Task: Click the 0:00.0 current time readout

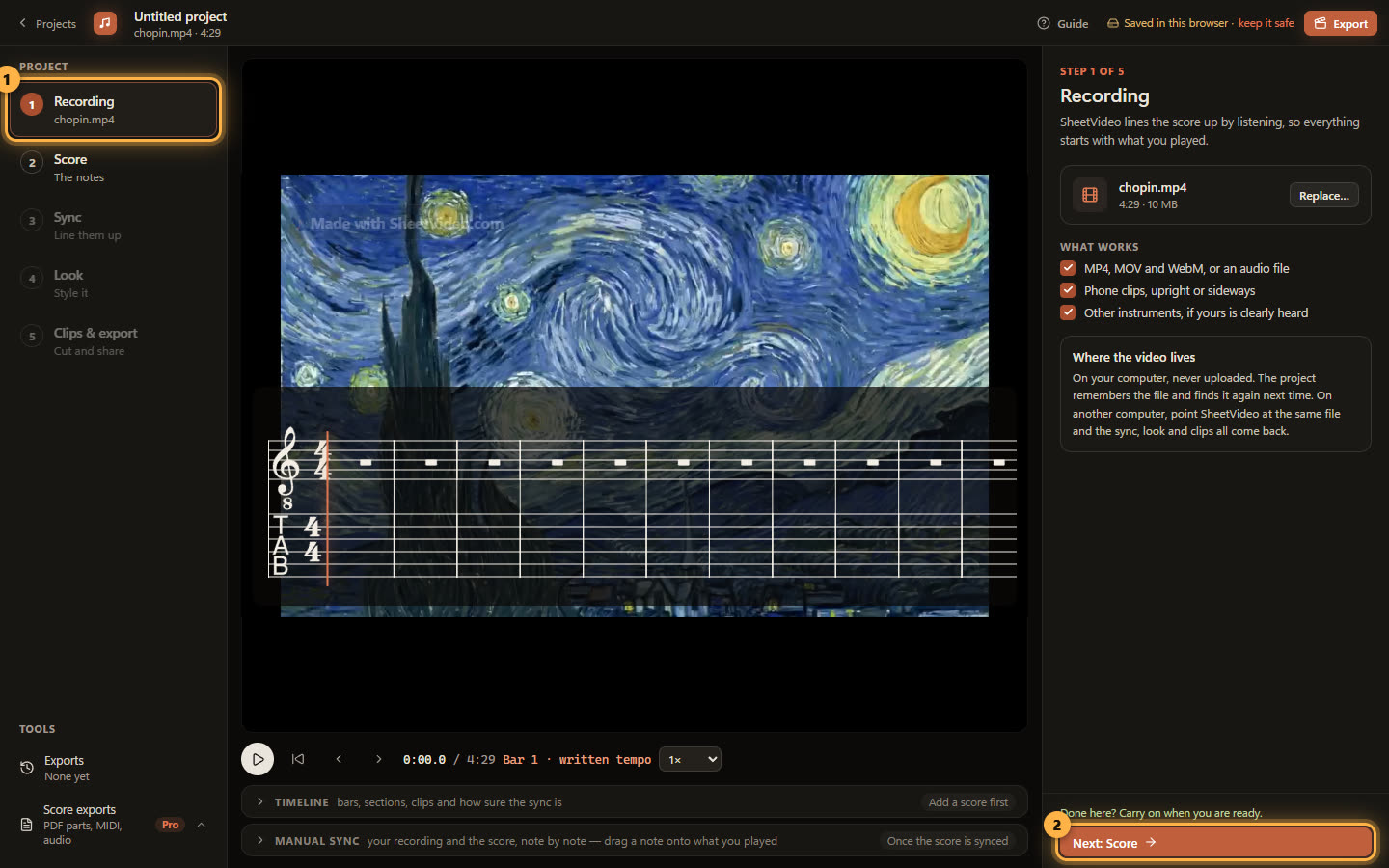Action: (x=424, y=760)
